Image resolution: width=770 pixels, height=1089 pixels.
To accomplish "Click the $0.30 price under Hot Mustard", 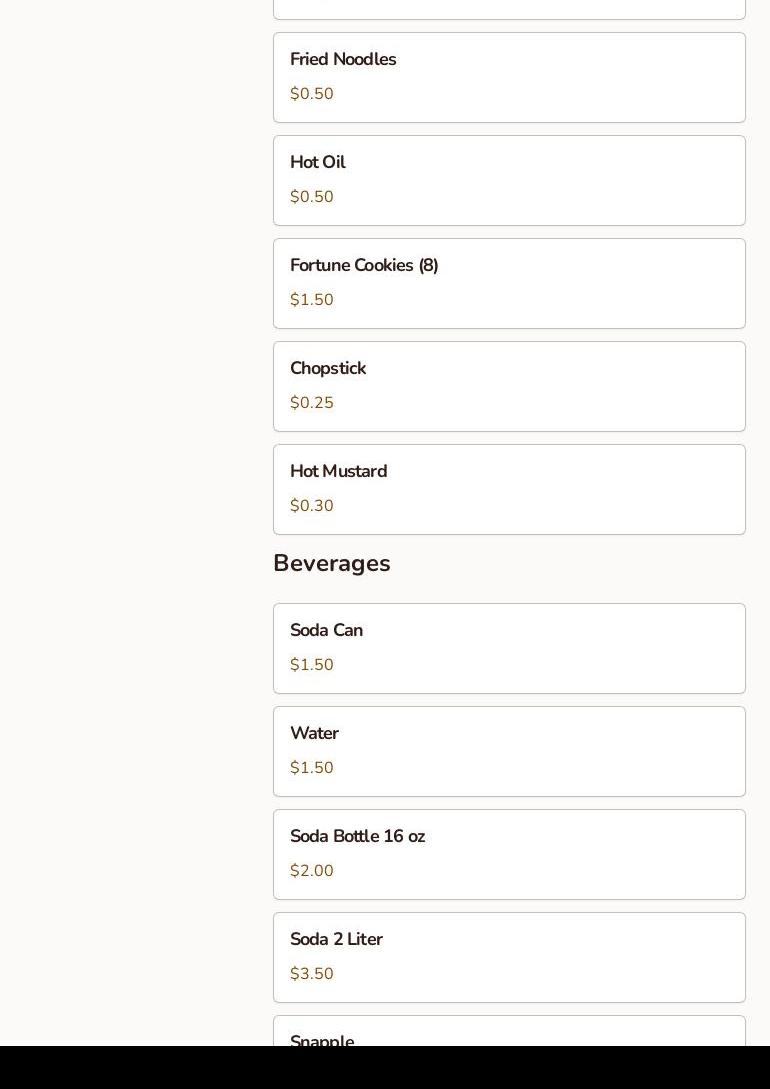I will click(312, 506).
